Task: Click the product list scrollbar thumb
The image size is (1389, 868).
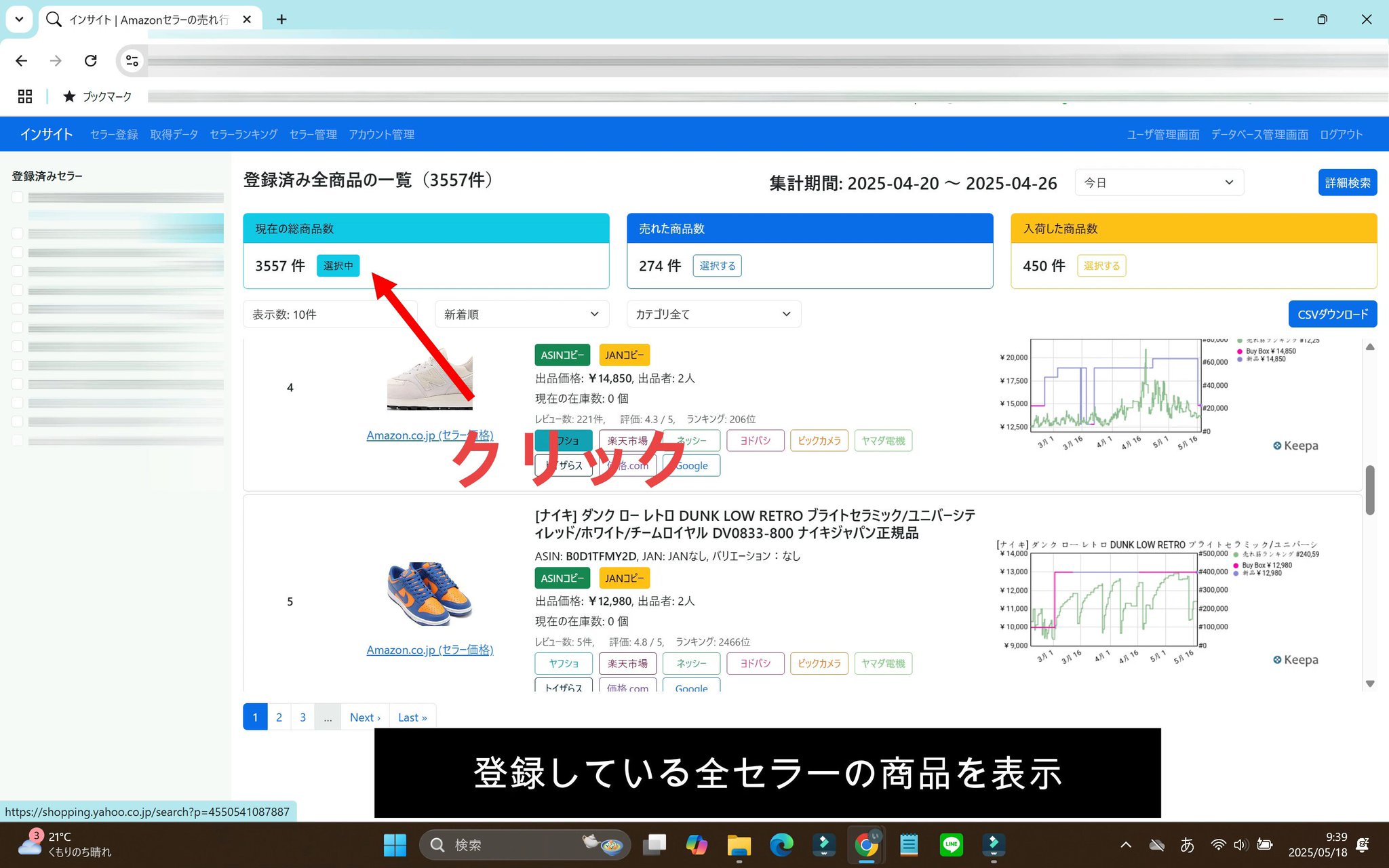Action: 1370,490
